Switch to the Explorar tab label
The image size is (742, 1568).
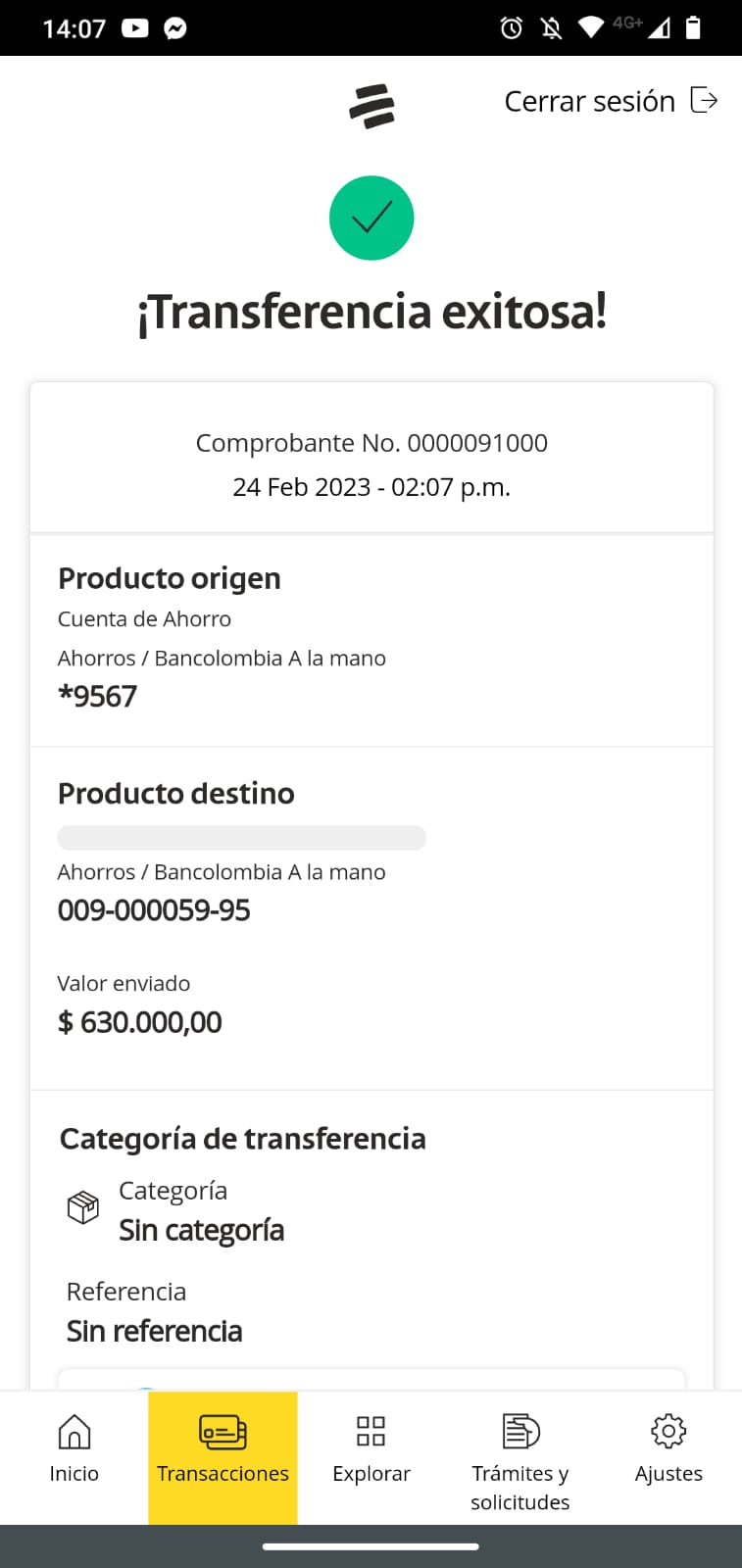click(371, 1474)
